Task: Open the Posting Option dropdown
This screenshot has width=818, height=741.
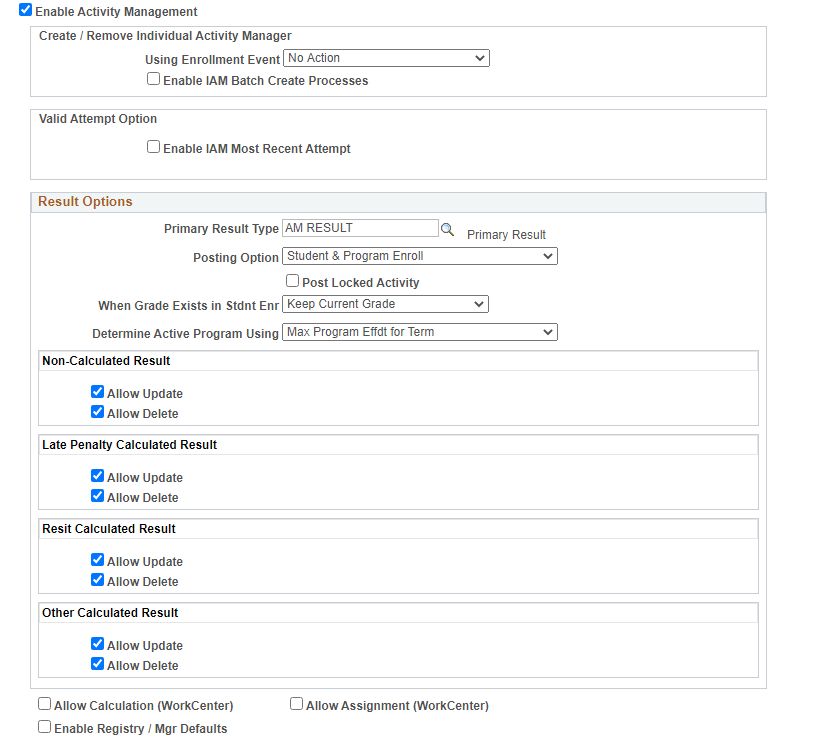Action: click(419, 256)
